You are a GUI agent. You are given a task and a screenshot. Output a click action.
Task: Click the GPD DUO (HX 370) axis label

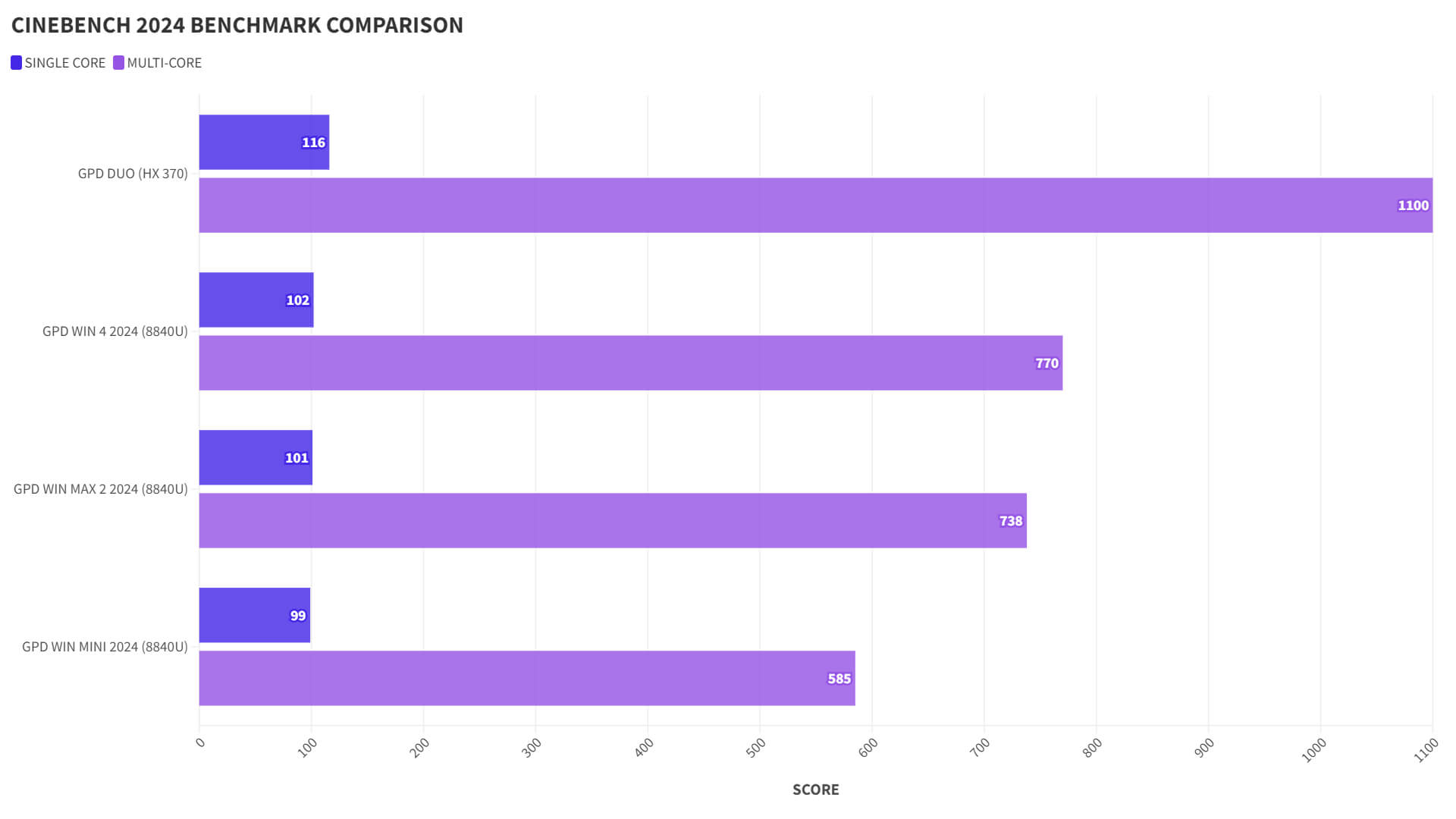tap(133, 174)
